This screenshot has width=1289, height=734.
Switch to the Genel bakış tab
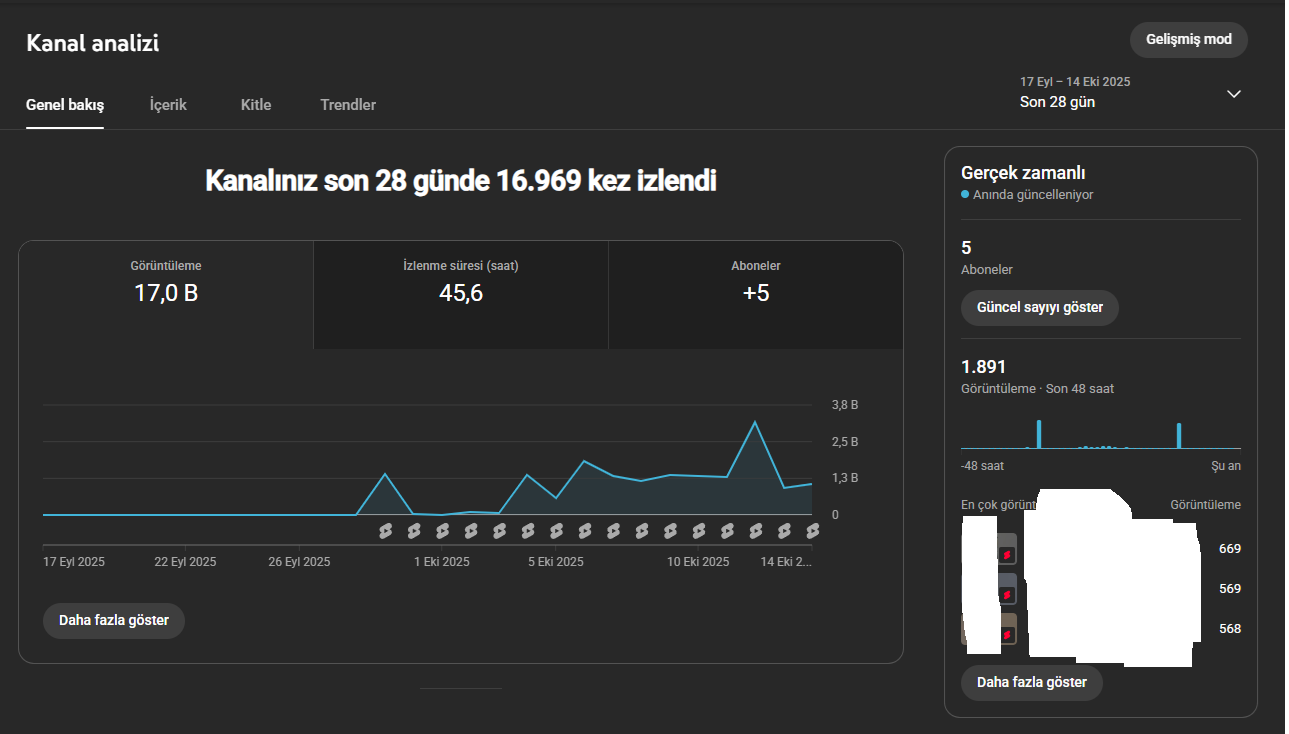point(65,105)
